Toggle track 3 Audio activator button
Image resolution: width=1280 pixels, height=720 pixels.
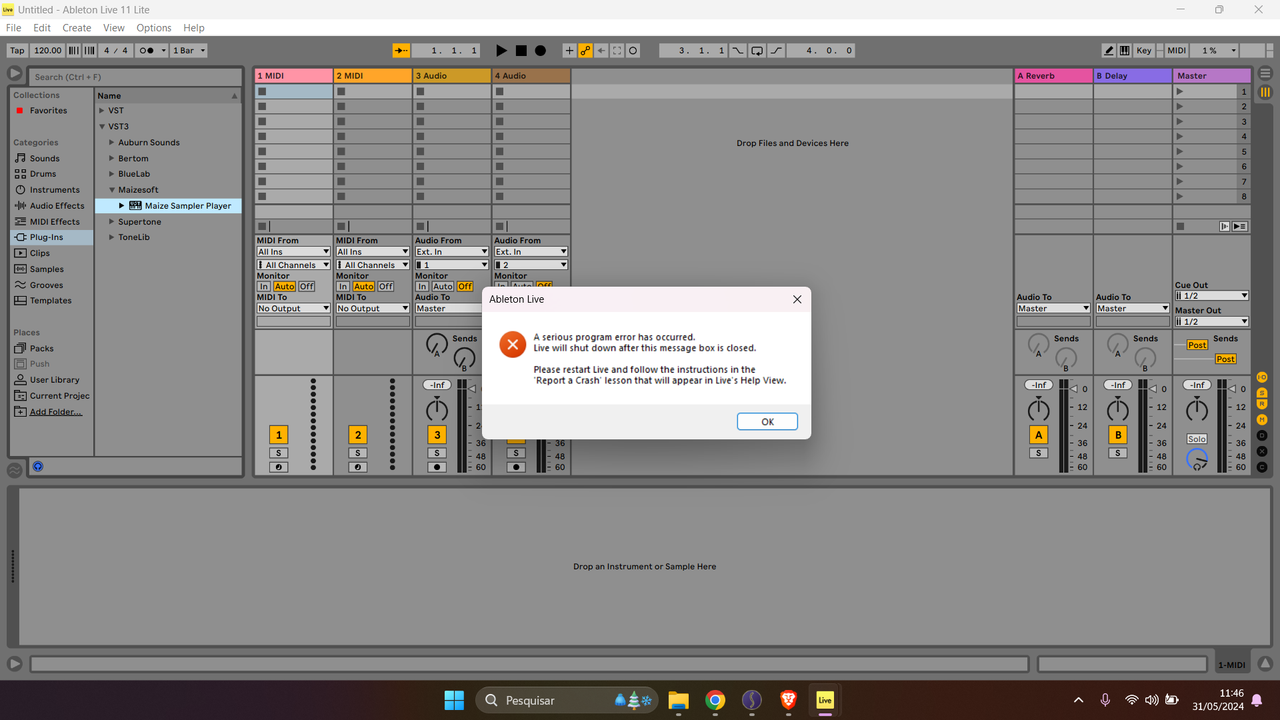(x=437, y=434)
